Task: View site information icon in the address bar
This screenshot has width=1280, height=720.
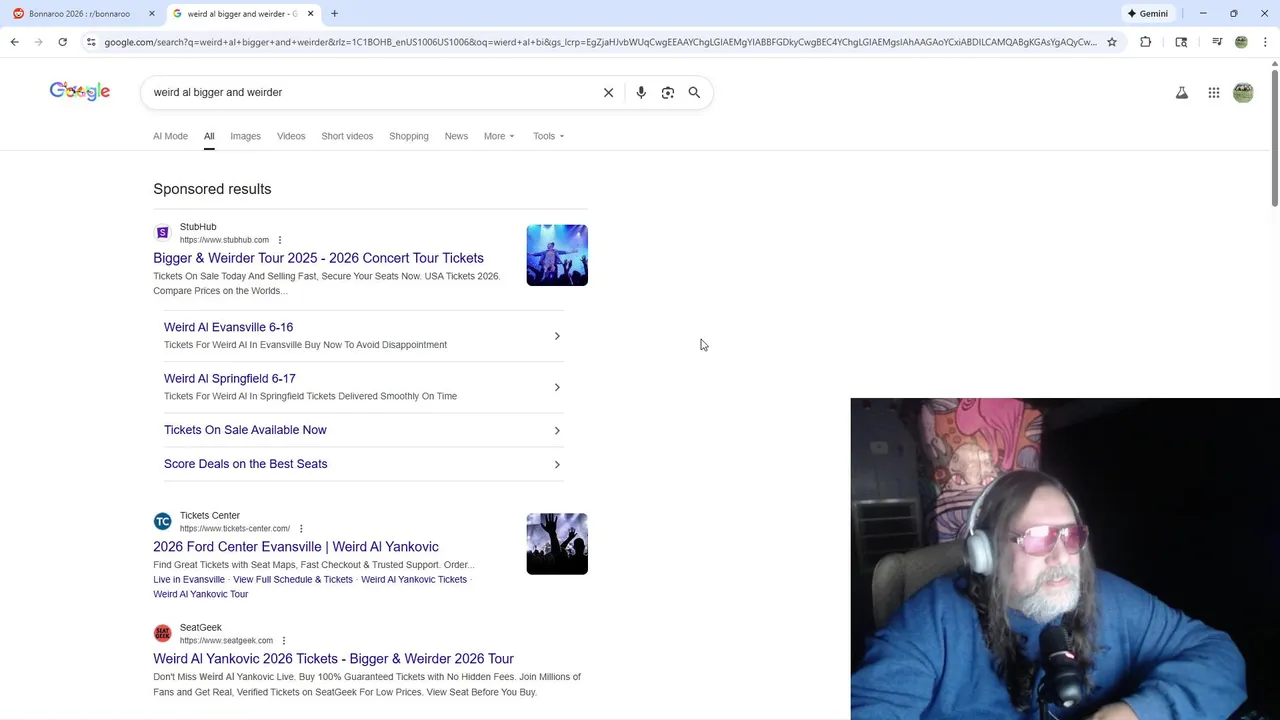Action: pos(91,42)
